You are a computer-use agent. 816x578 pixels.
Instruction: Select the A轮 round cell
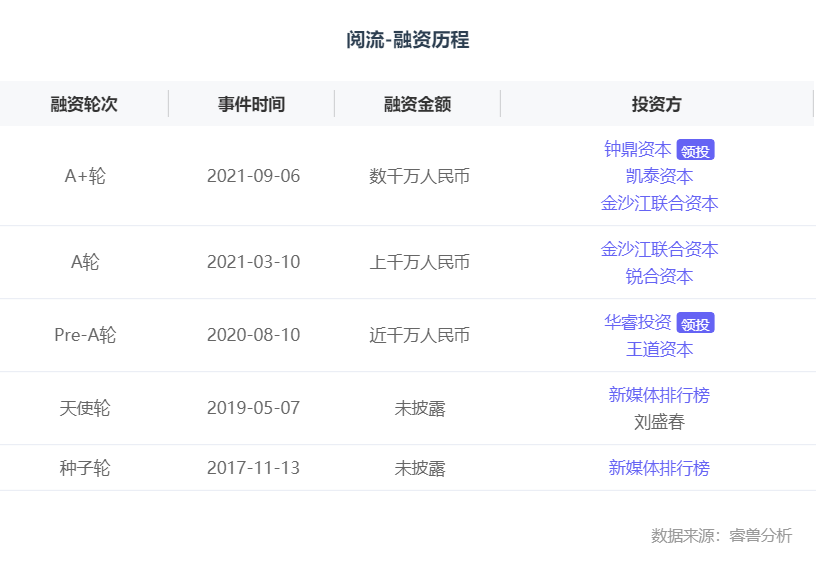pos(85,262)
